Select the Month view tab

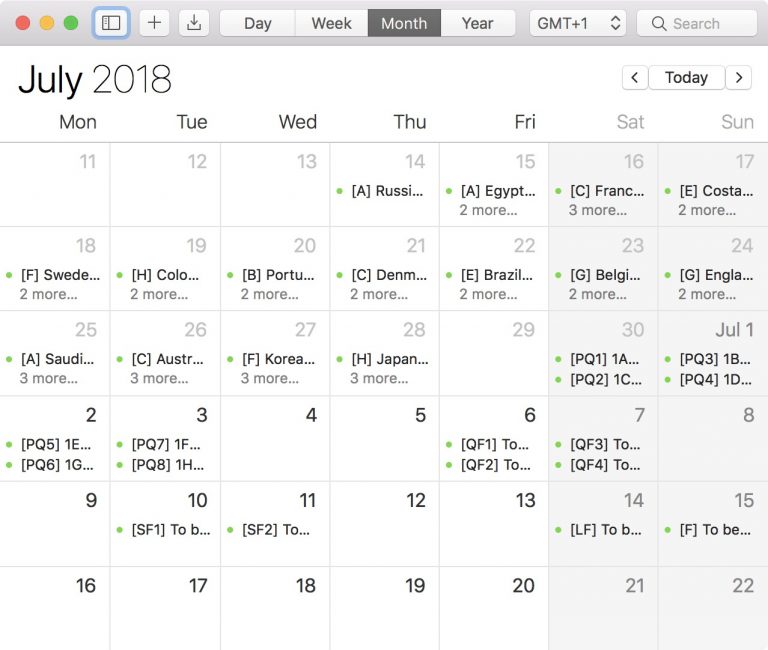404,23
